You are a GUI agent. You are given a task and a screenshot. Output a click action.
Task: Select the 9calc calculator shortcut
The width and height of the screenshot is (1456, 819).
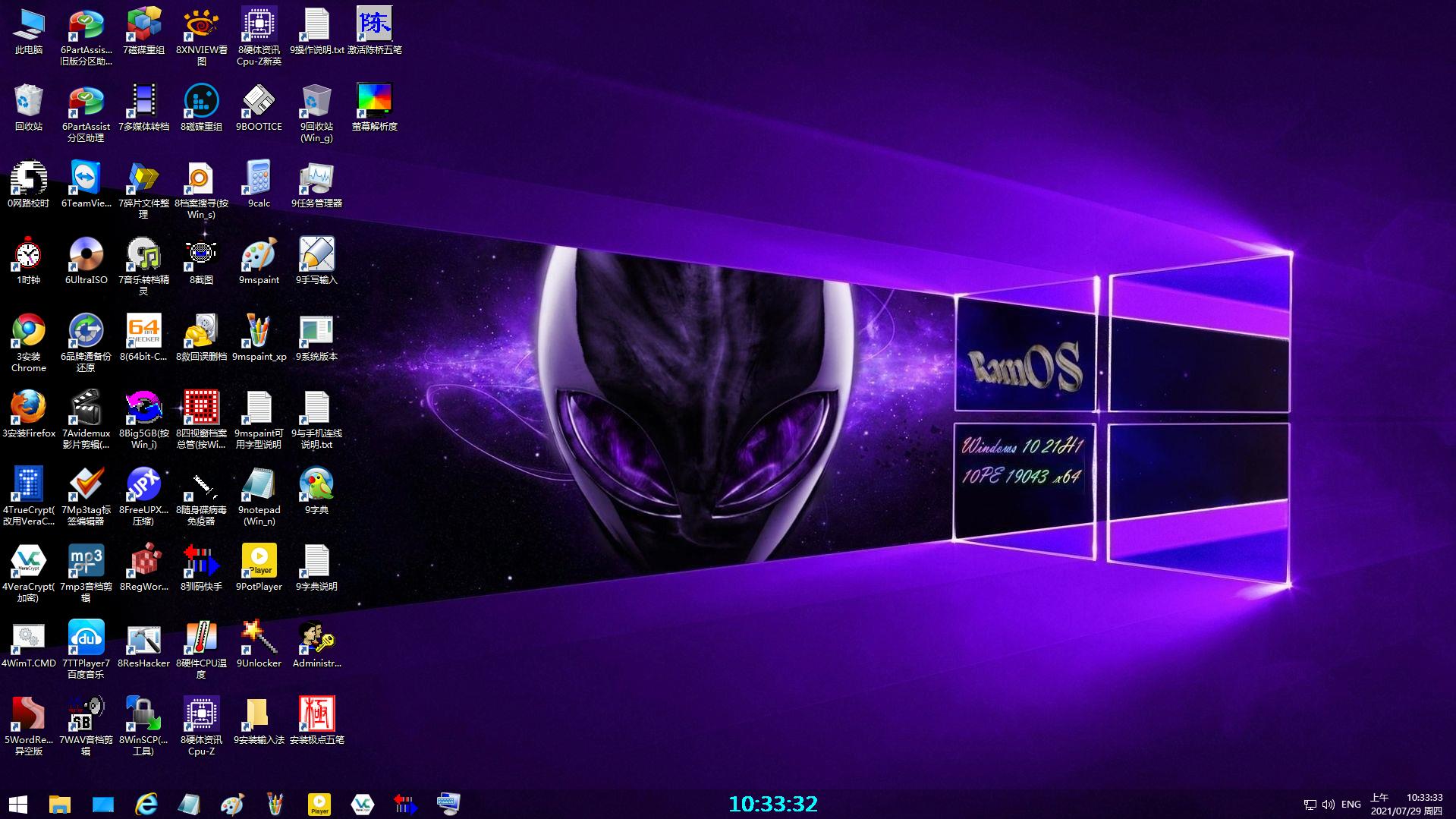259,185
